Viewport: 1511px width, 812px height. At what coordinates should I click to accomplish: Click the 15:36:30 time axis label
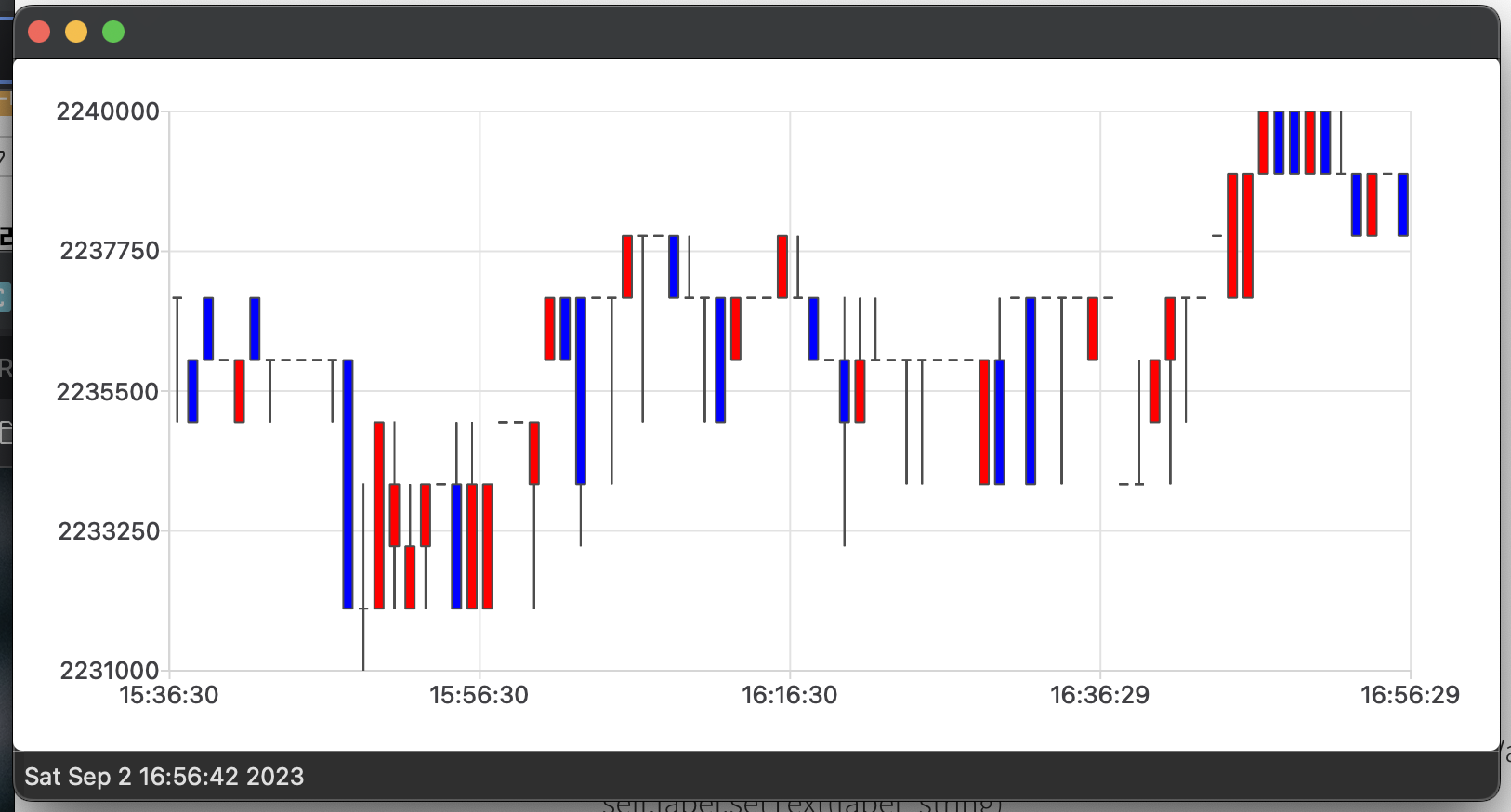pos(169,695)
